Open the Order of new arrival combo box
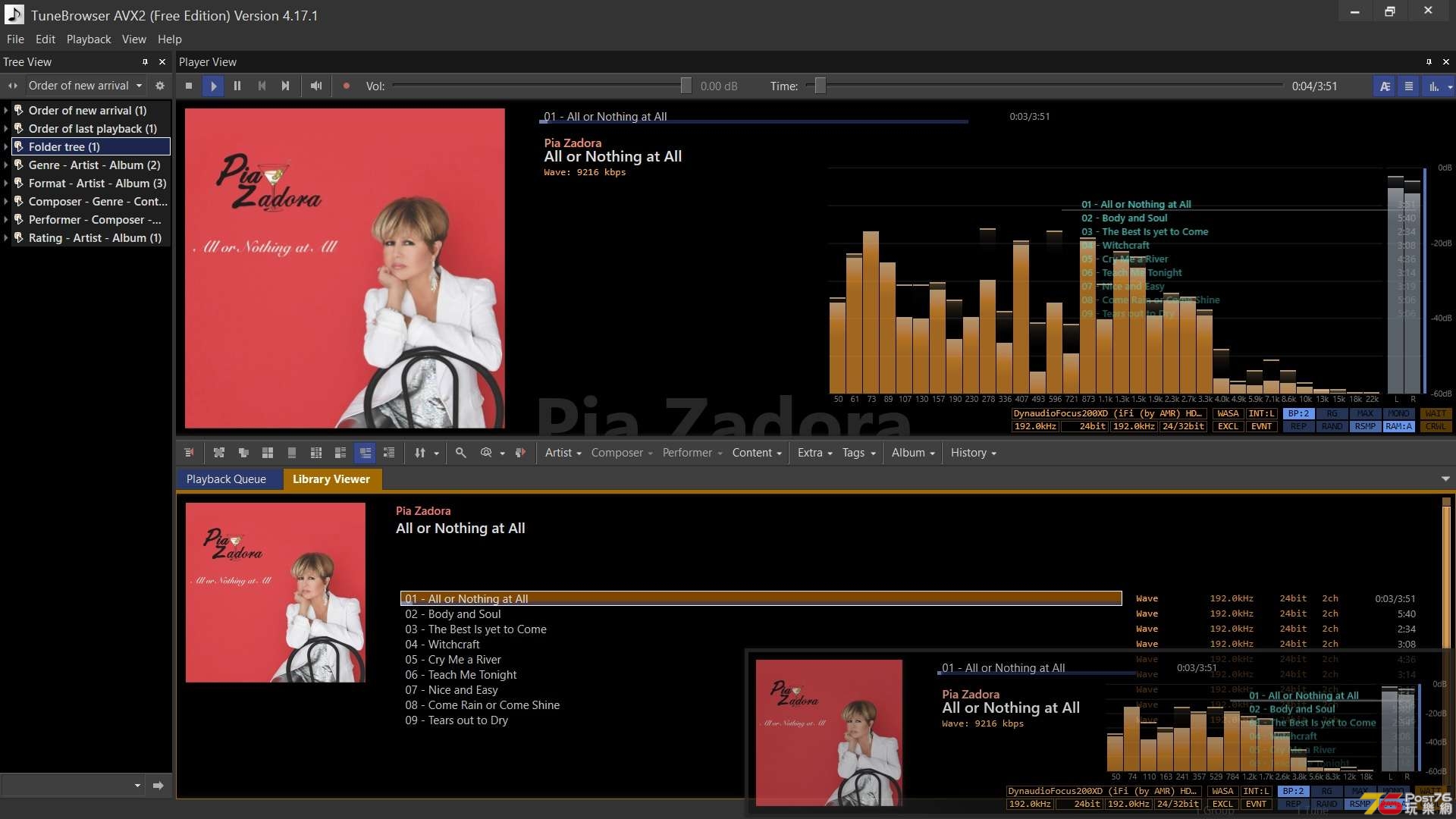Screen dimensions: 1456x819 (86, 86)
